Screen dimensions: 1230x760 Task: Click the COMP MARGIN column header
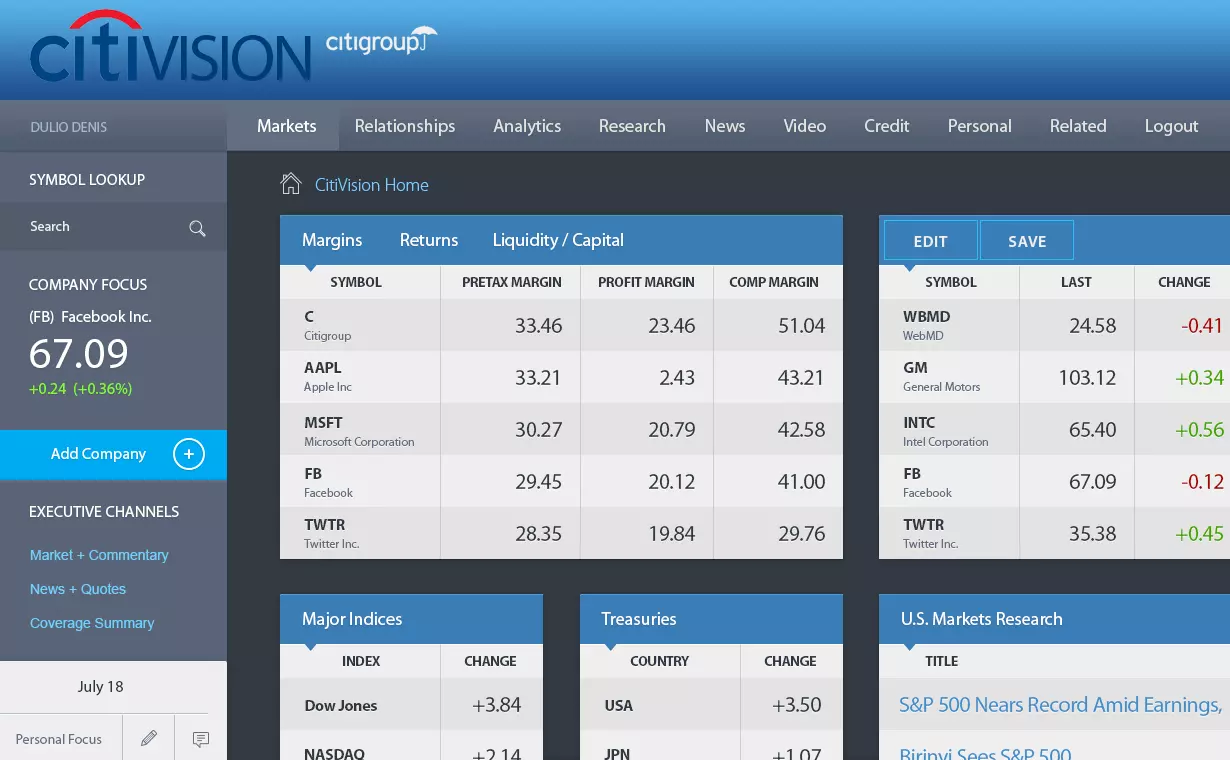coord(774,282)
